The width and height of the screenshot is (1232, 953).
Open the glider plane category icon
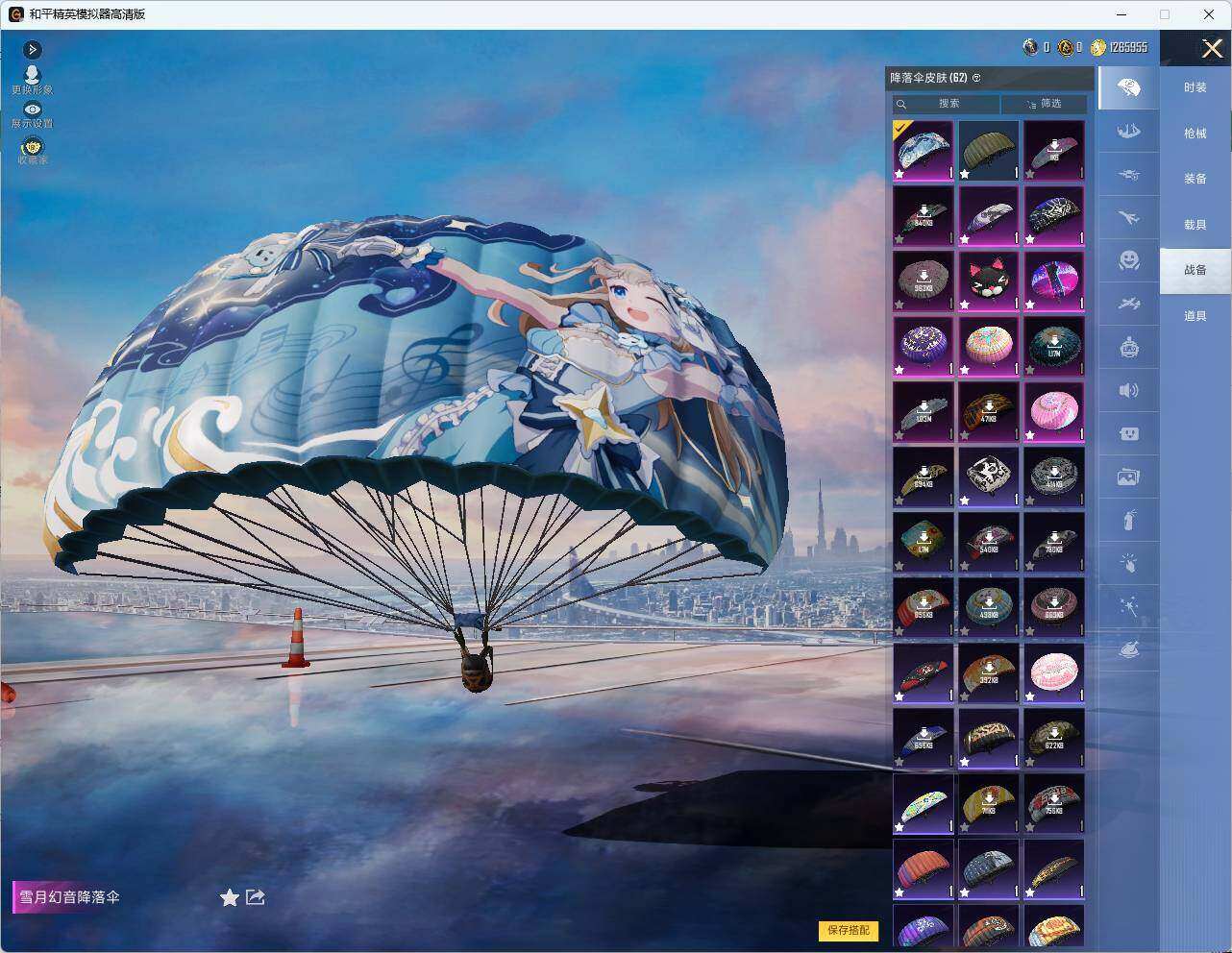[1129, 304]
